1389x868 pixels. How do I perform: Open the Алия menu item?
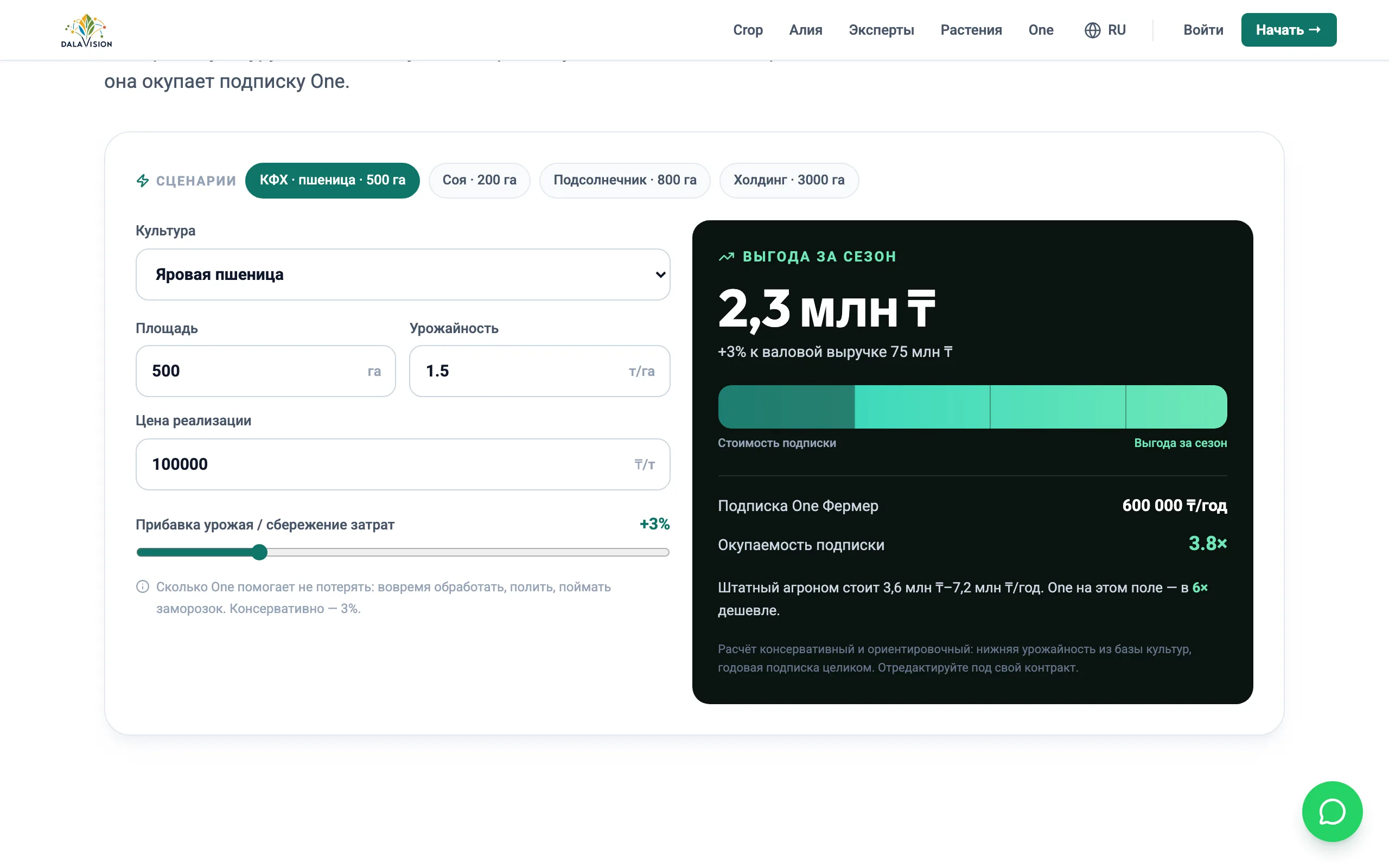(x=805, y=30)
